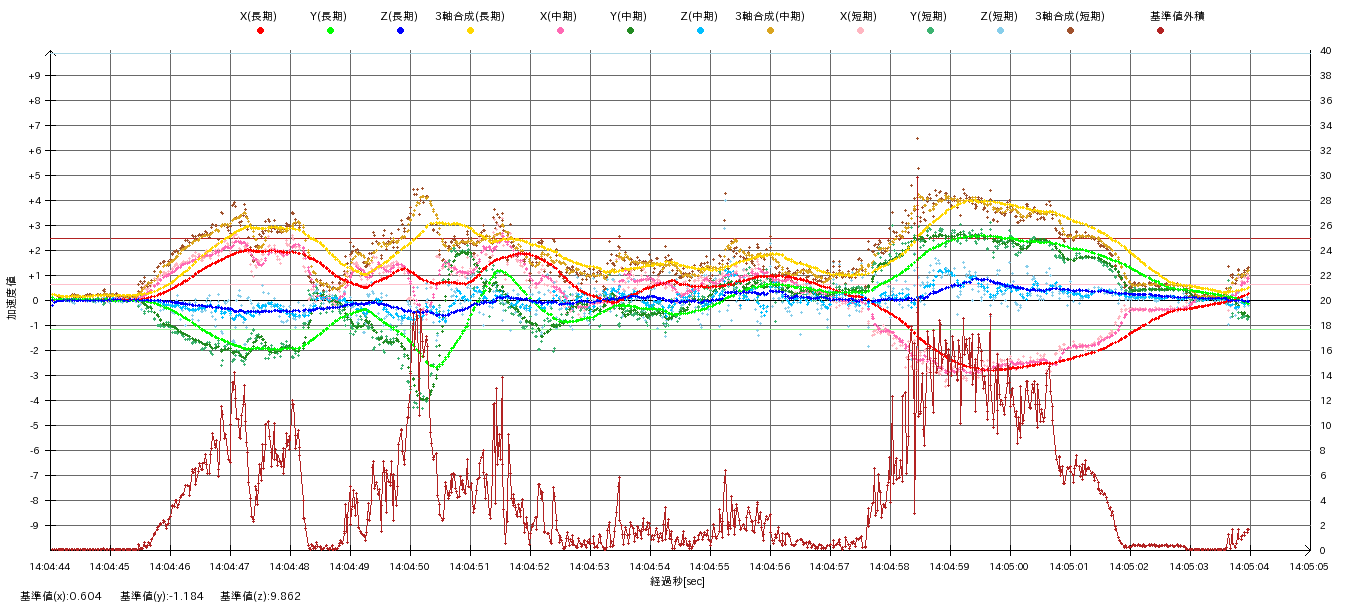This screenshot has width=1350, height=610.
Task: Select the 基準値(y):-1.184 readout
Action: click(162, 596)
